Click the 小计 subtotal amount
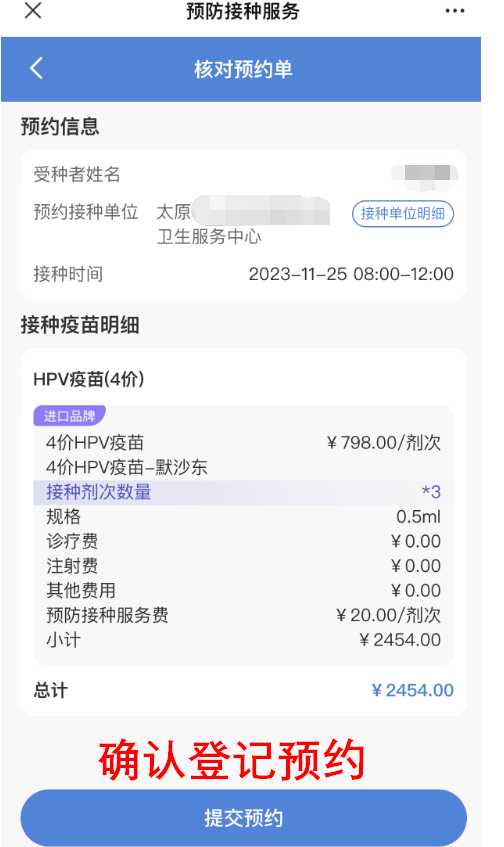The width and height of the screenshot is (504, 847). pyautogui.click(x=400, y=640)
